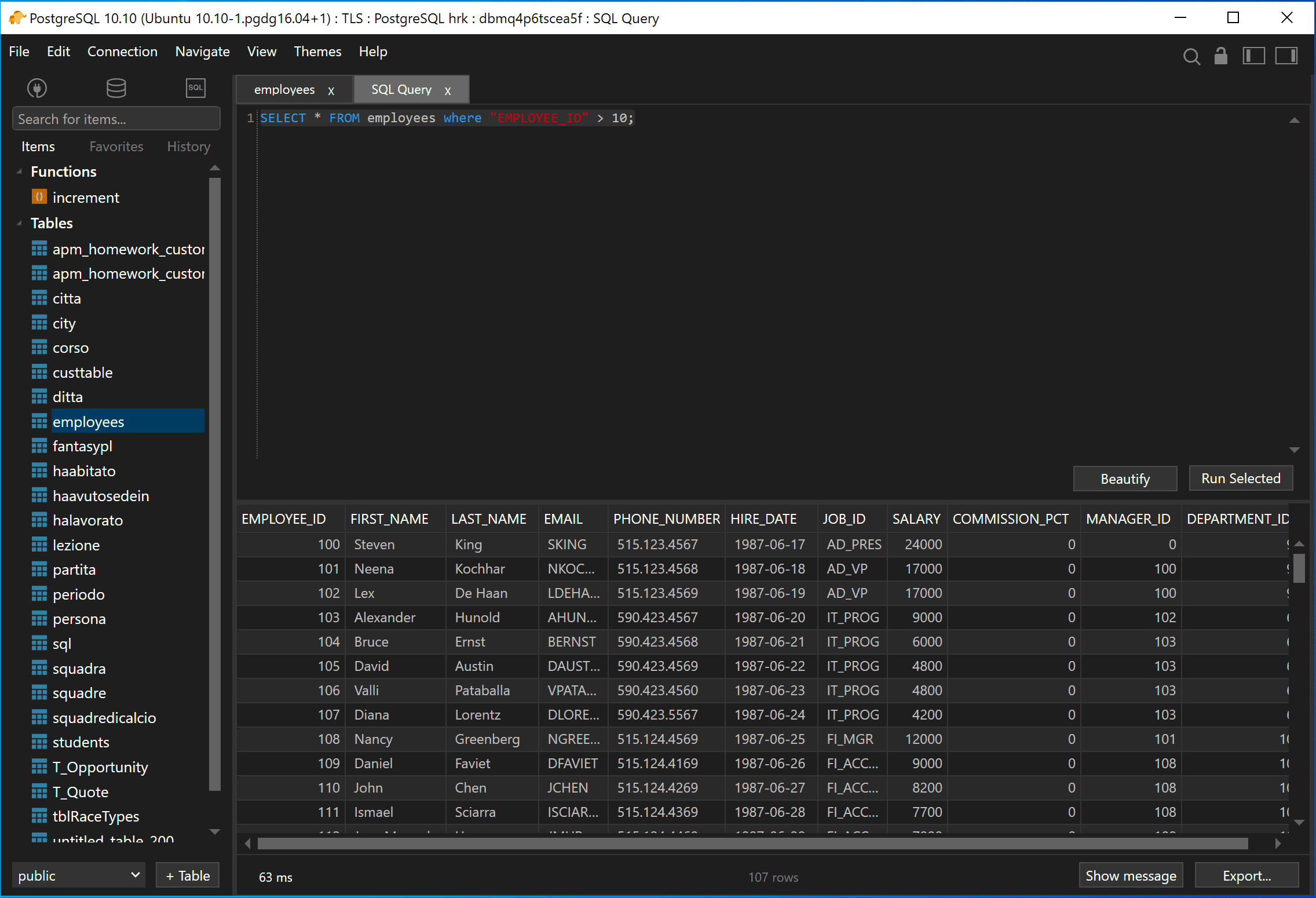The height and width of the screenshot is (898, 1316).
Task: Open the Themes menu
Action: [x=317, y=52]
